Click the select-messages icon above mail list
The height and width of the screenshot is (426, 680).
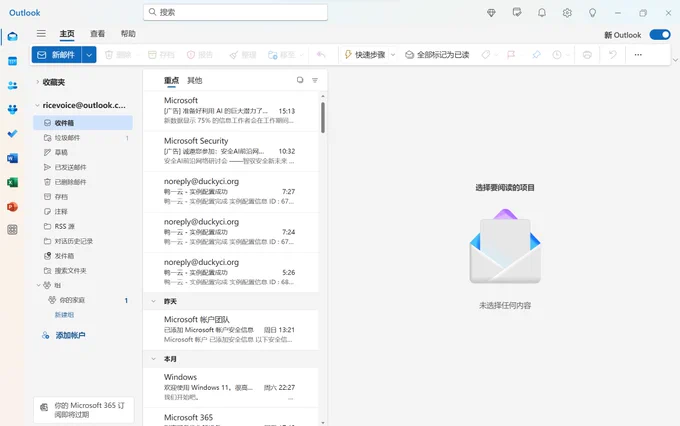[300, 80]
